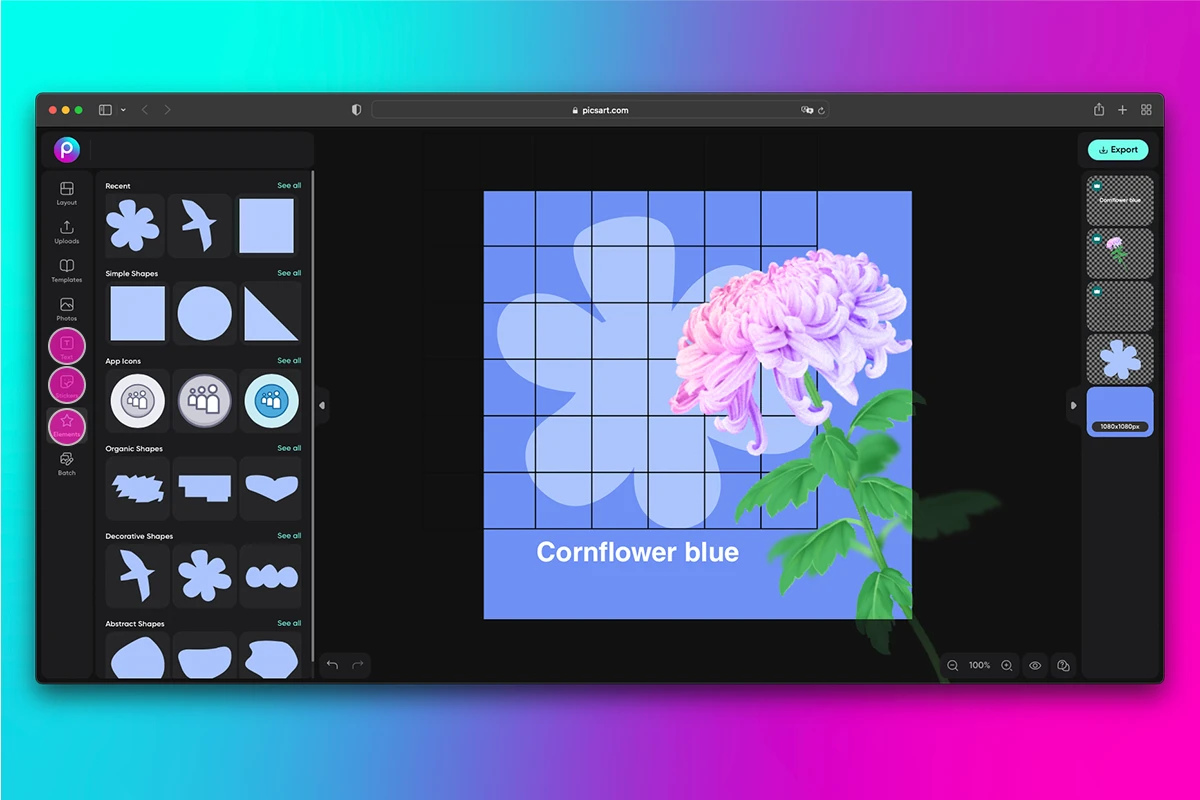Click Export to download the design
Viewport: 1200px width, 800px height.
tap(1118, 149)
